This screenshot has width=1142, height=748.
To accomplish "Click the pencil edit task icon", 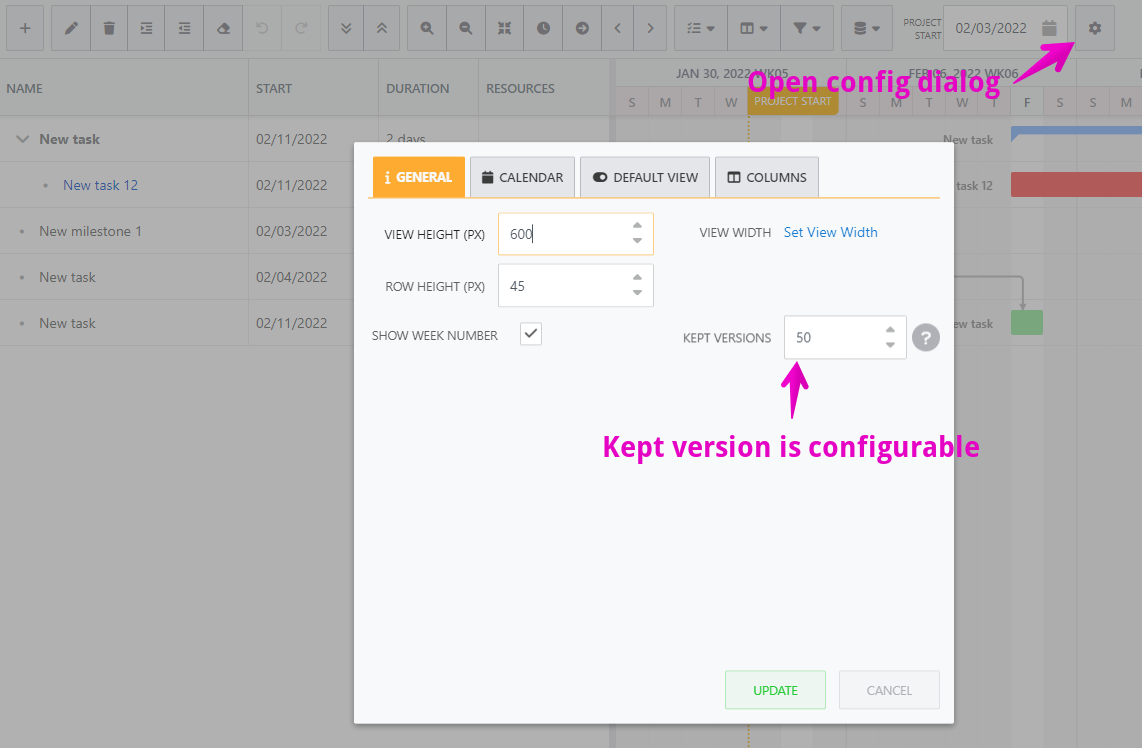I will 71,28.
